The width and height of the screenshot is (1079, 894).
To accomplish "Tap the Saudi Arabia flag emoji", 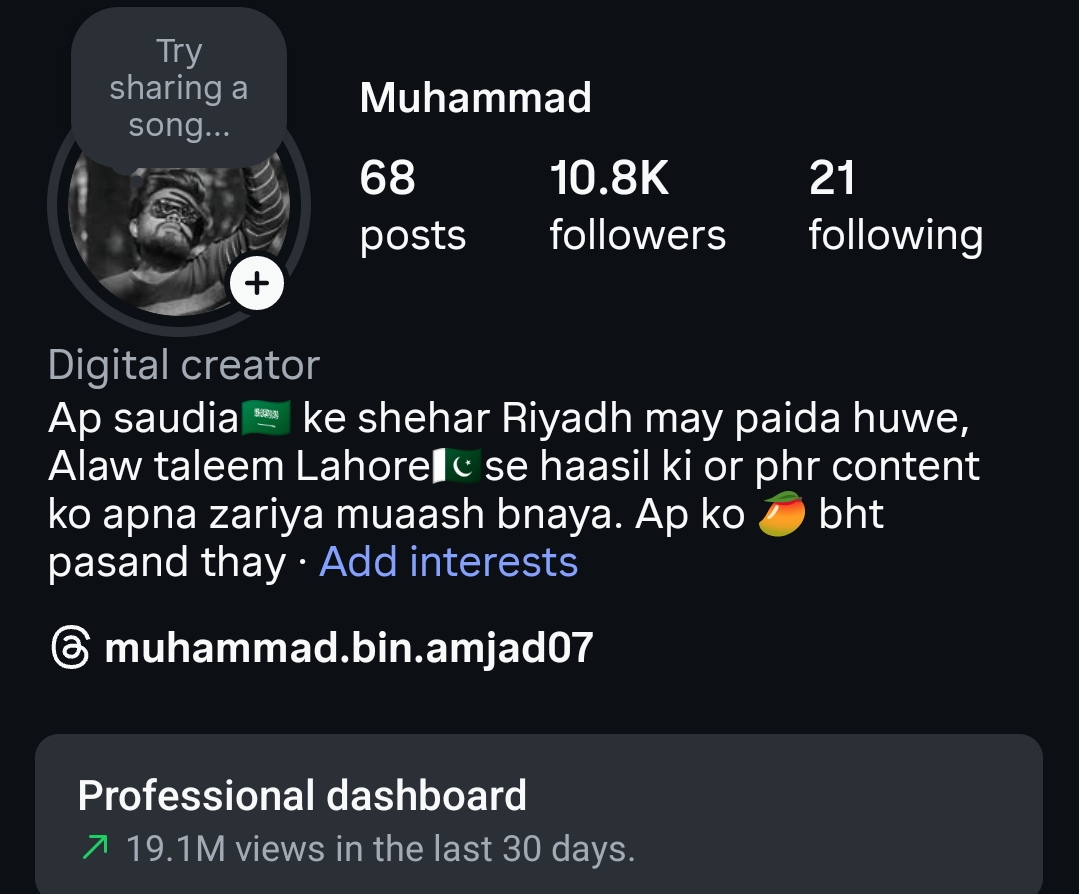I will (266, 418).
